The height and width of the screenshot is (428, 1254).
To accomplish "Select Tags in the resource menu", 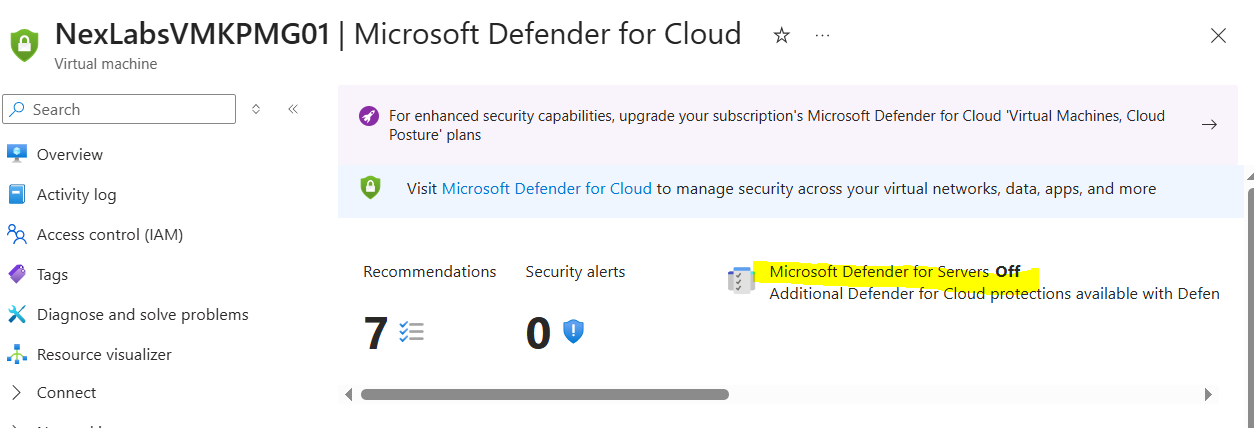I will coord(52,274).
